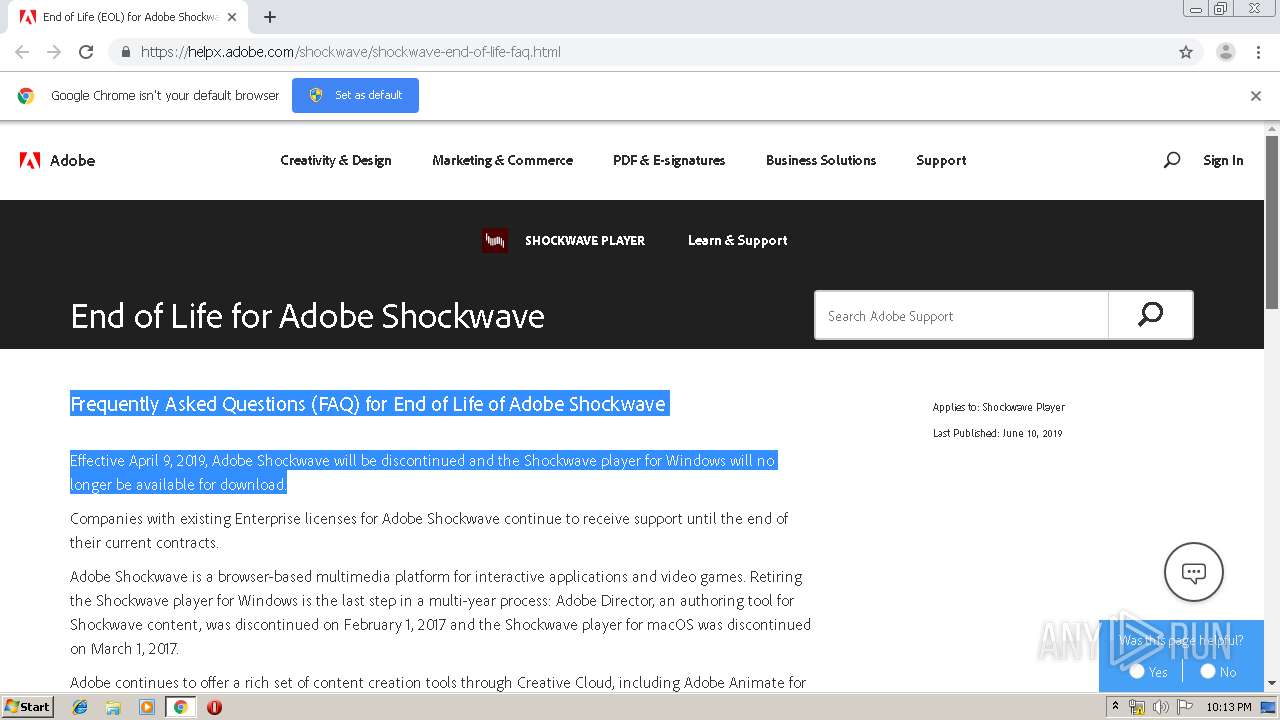Image resolution: width=1280 pixels, height=720 pixels.
Task: Open Chrome's three-dot menu
Action: [1258, 52]
